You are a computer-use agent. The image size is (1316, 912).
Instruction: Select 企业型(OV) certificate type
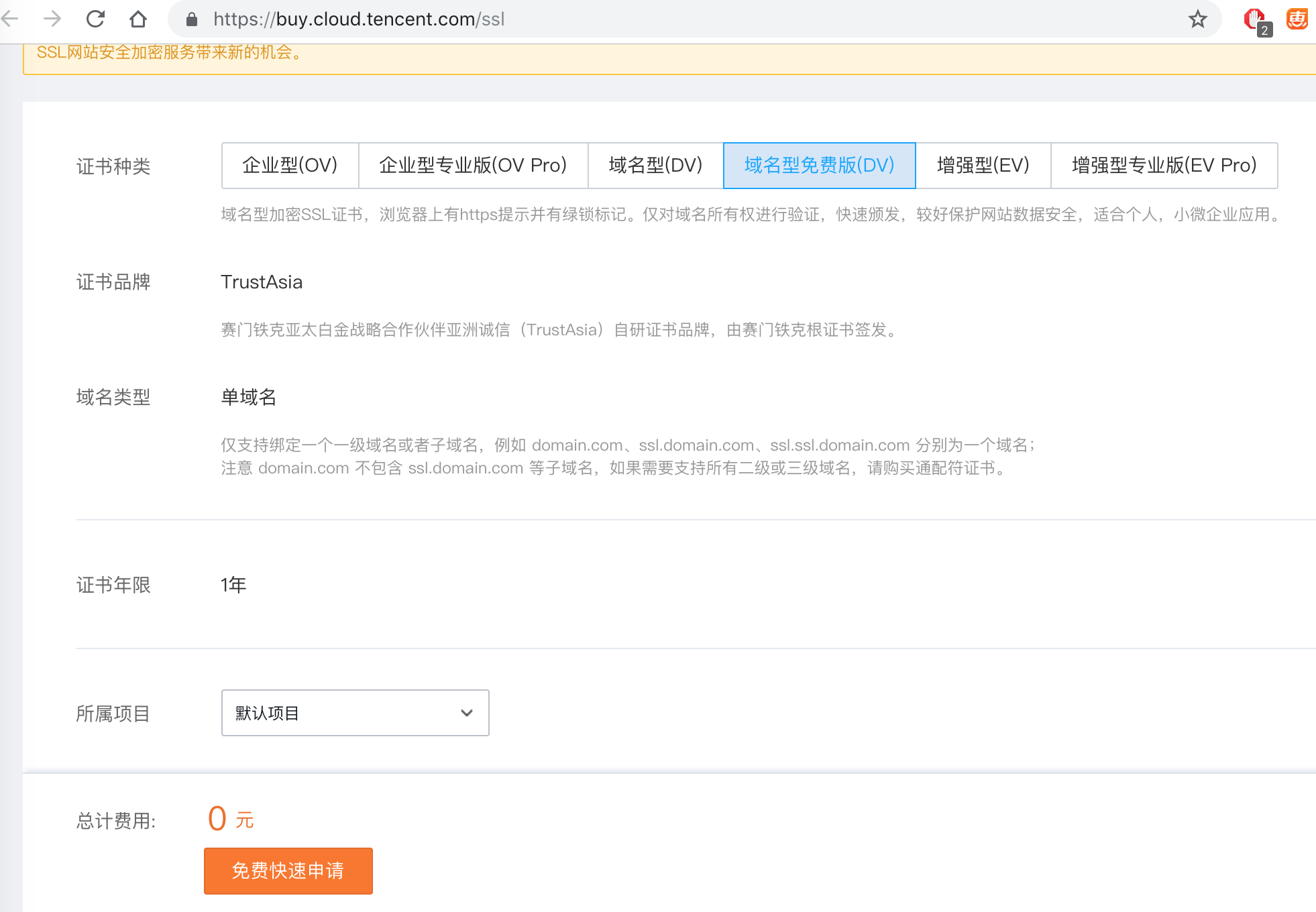point(289,166)
